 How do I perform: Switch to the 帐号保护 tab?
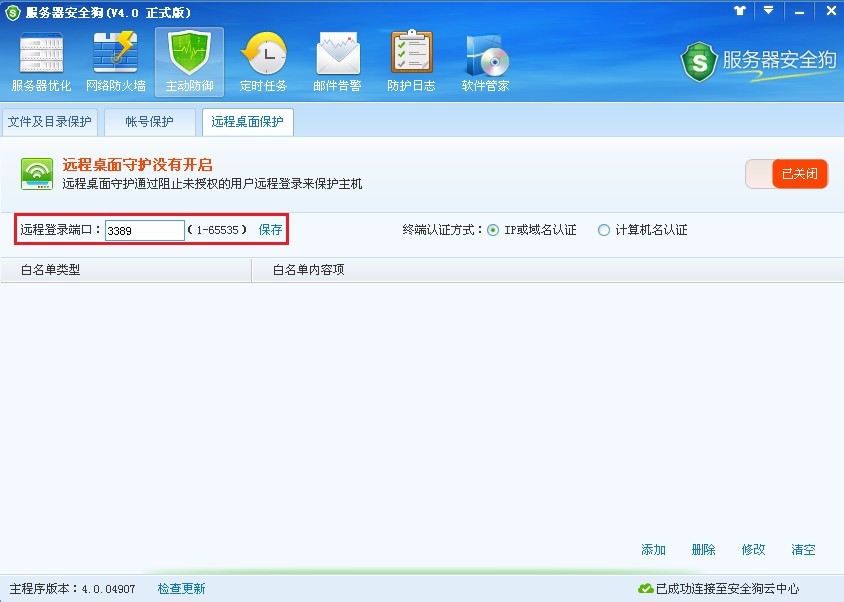tap(149, 121)
